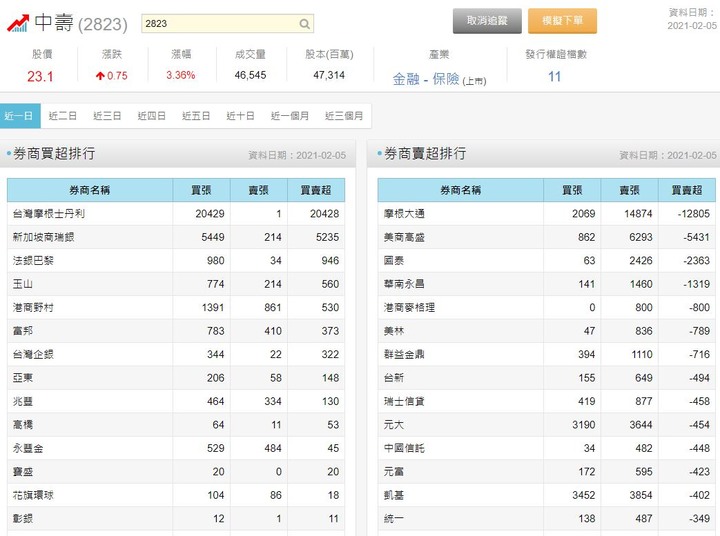This screenshot has height=536, width=720.
Task: Click 券商名稱 header in sell ranking table
Action: (x=461, y=190)
